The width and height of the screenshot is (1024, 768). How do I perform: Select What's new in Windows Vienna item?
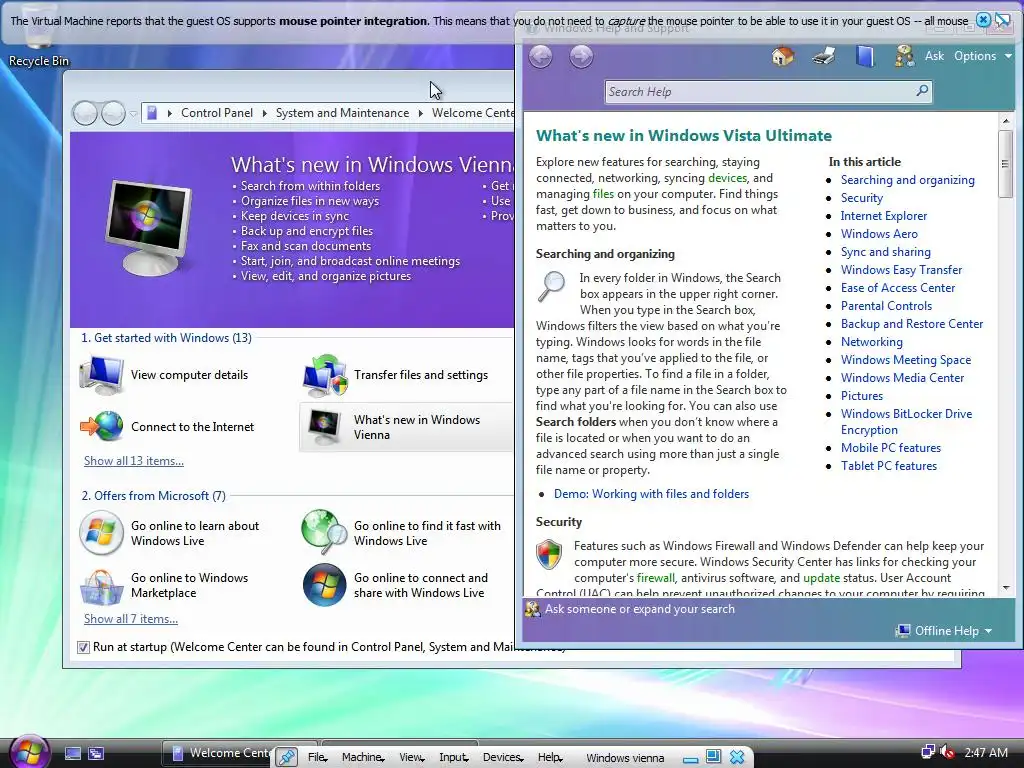coord(406,427)
